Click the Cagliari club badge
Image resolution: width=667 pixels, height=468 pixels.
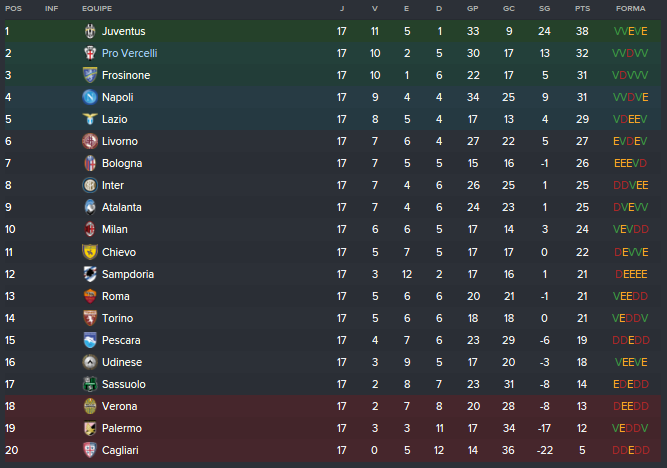(x=89, y=450)
